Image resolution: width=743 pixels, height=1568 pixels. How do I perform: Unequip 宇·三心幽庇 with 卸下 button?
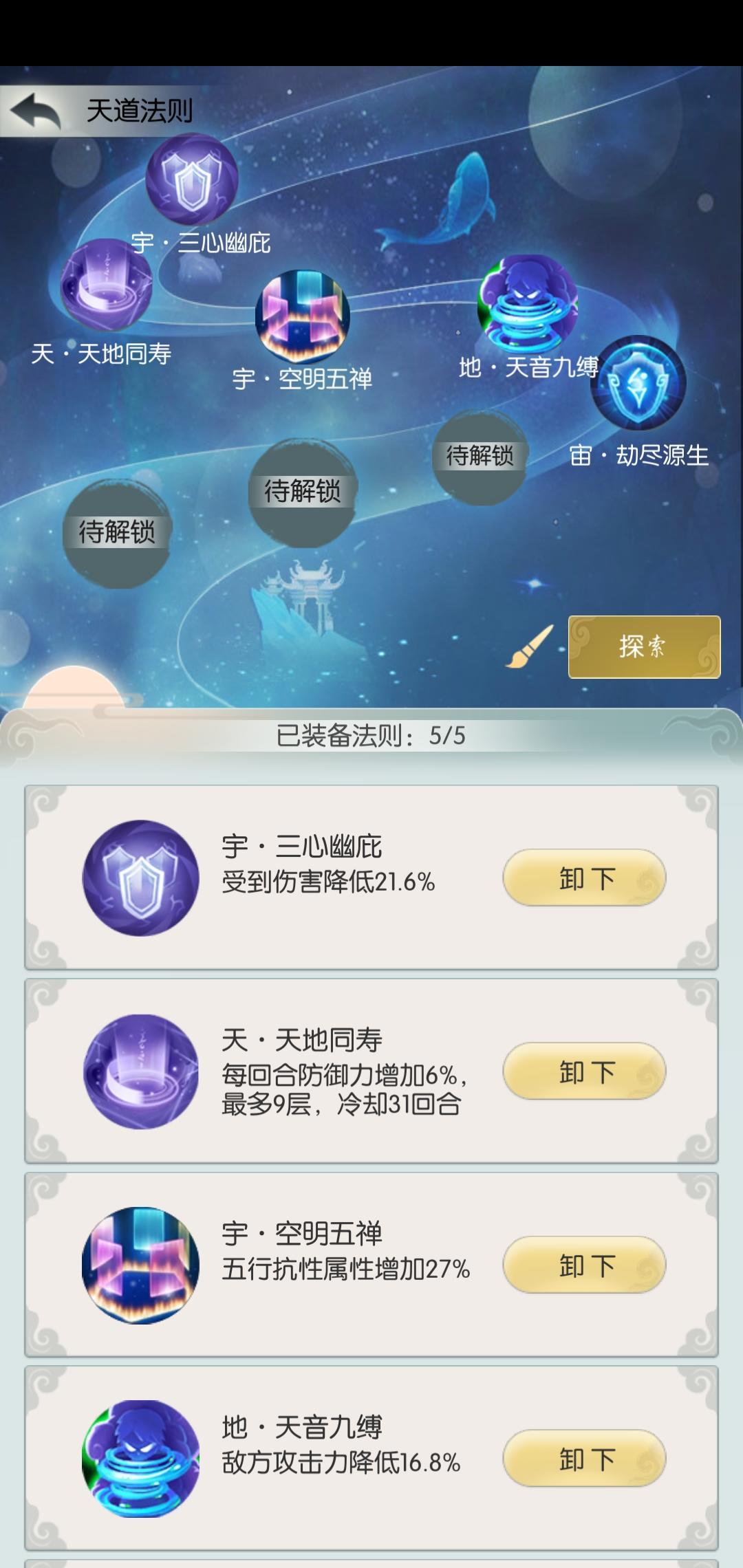pos(585,878)
